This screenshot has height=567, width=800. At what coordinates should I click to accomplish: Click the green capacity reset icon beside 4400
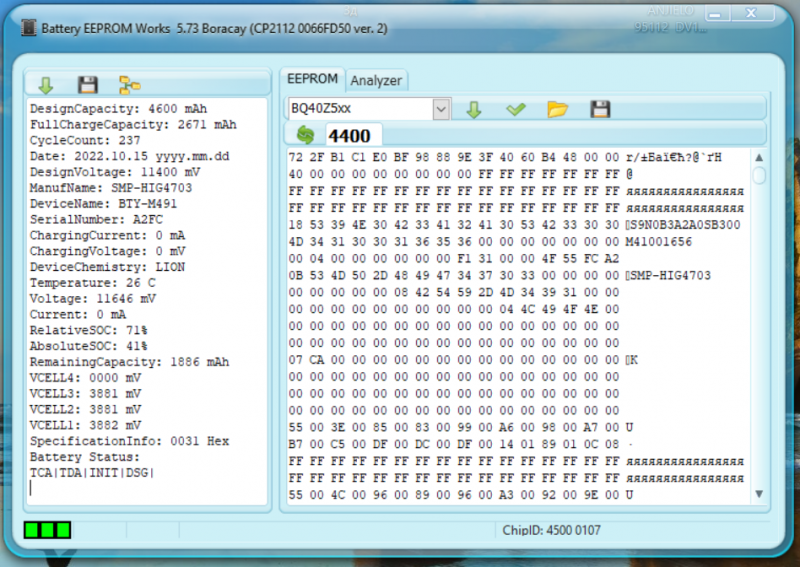[x=305, y=135]
